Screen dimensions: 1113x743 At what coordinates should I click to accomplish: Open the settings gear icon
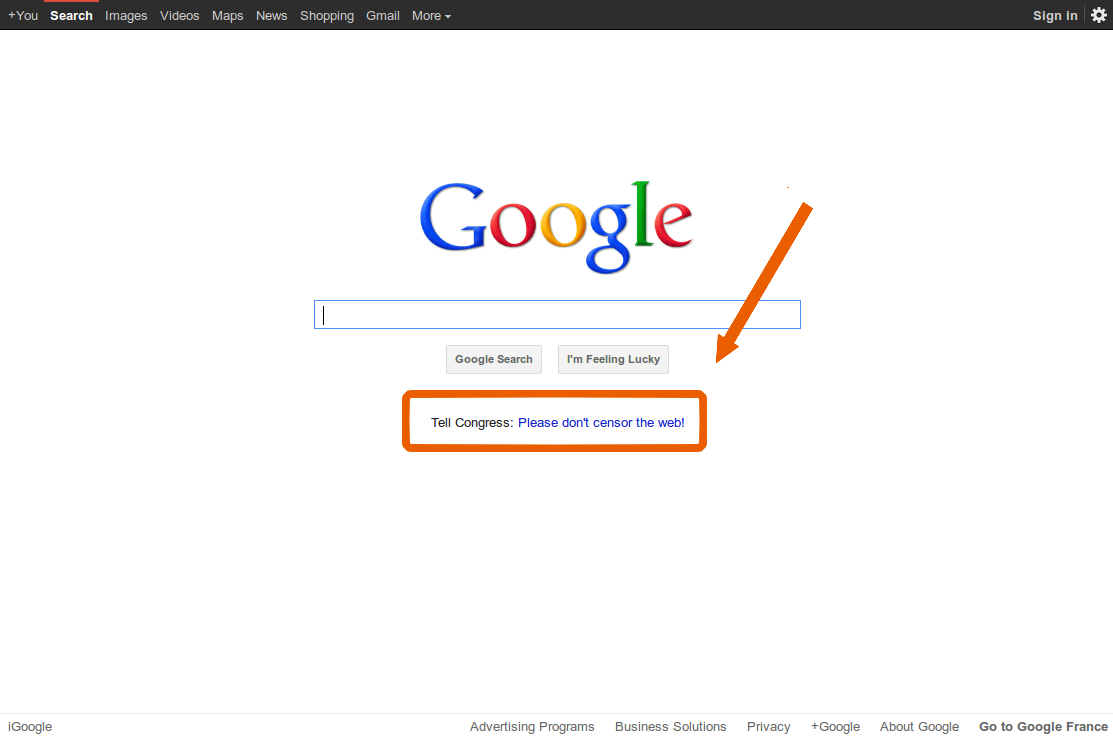point(1099,16)
